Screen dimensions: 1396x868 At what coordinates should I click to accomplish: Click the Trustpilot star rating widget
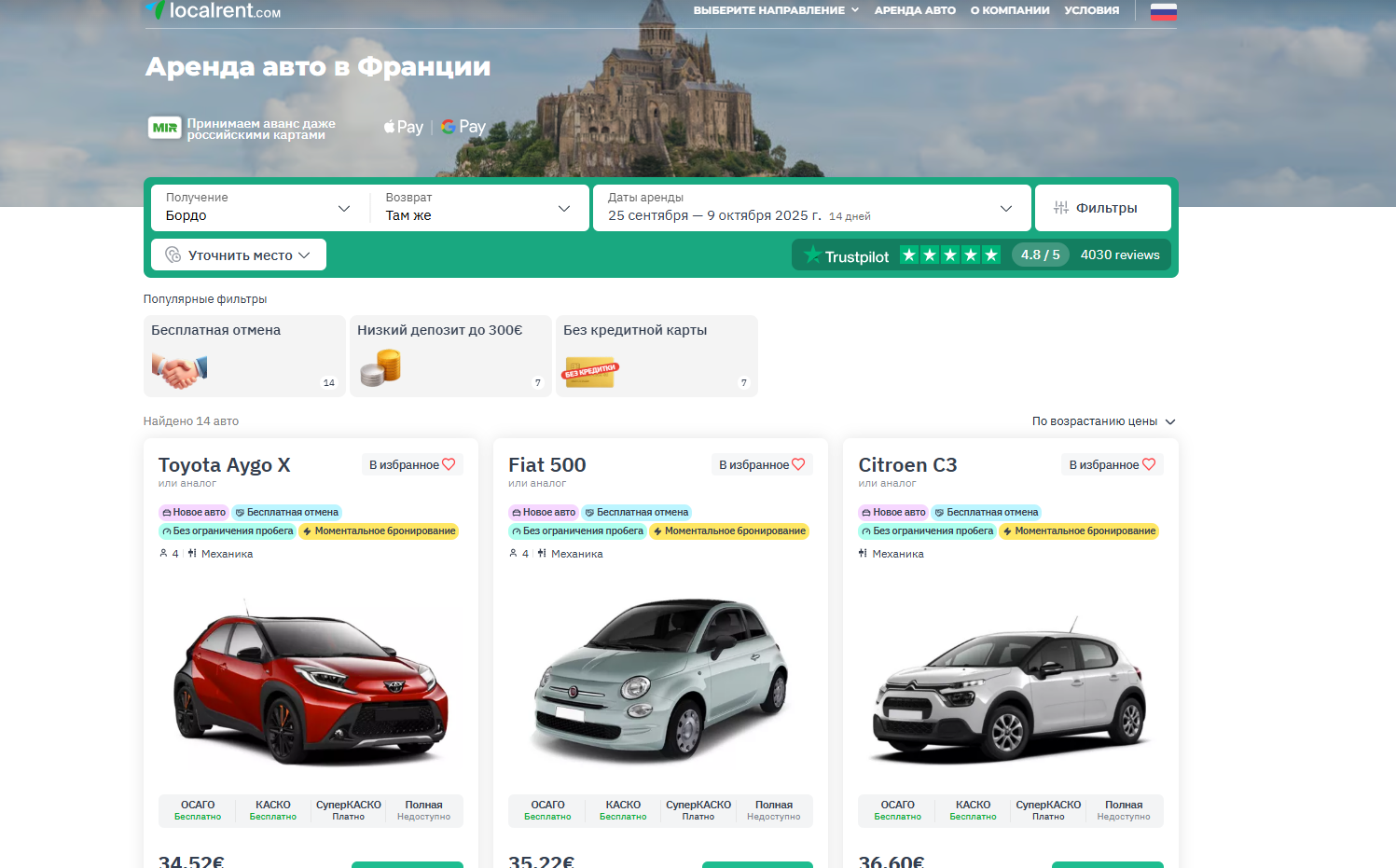(948, 255)
